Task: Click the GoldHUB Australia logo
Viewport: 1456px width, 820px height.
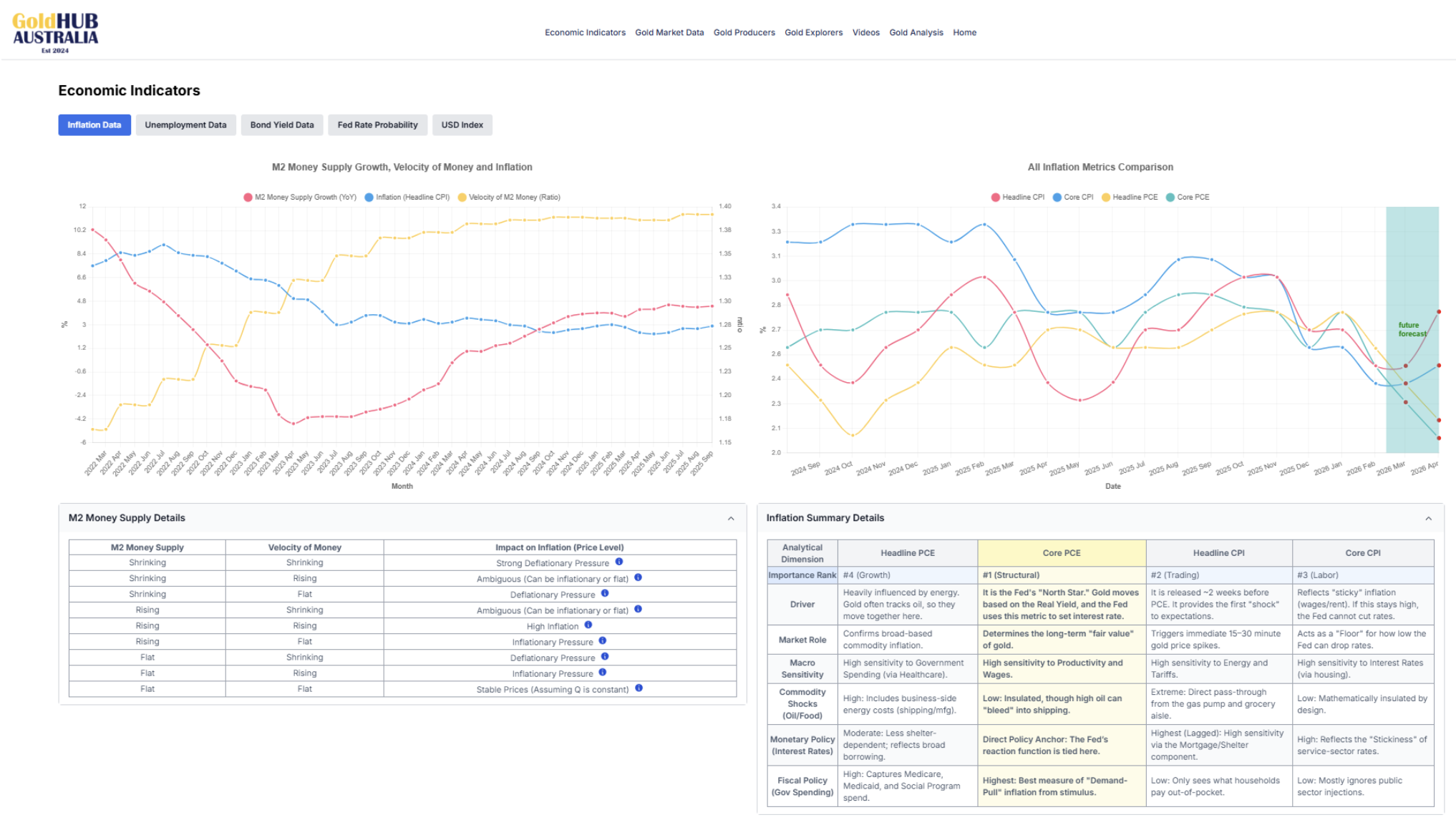Action: 55,32
